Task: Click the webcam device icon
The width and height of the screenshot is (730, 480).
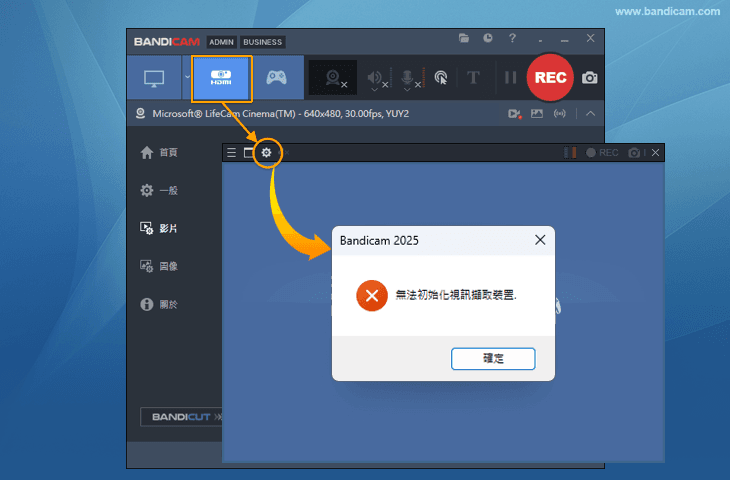Action: 140,114
